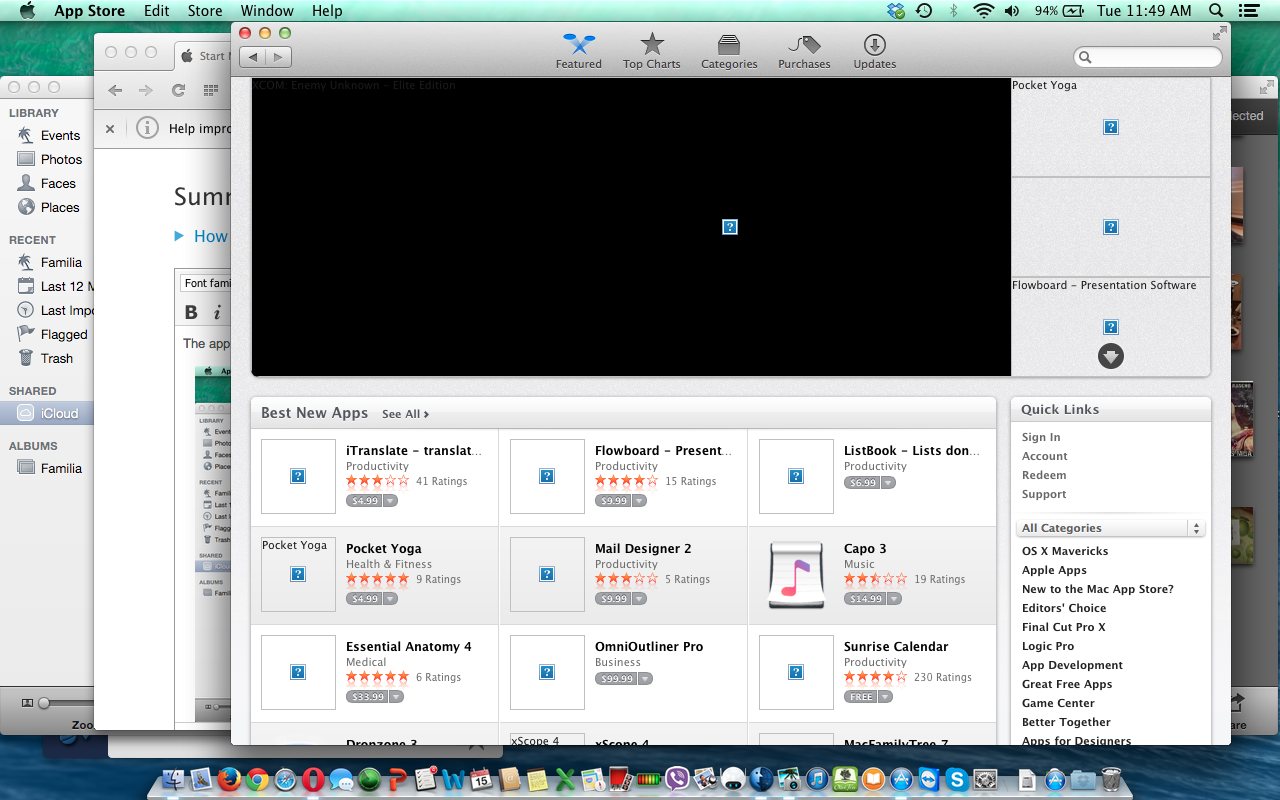1280x800 pixels.
Task: Open the Pocket Yoga app thumbnail
Action: [x=298, y=575]
